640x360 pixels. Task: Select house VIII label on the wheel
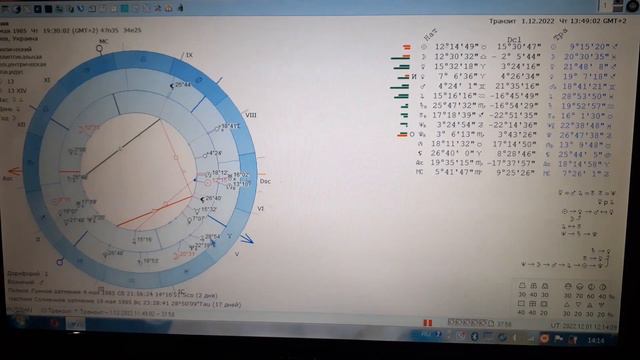pos(251,115)
